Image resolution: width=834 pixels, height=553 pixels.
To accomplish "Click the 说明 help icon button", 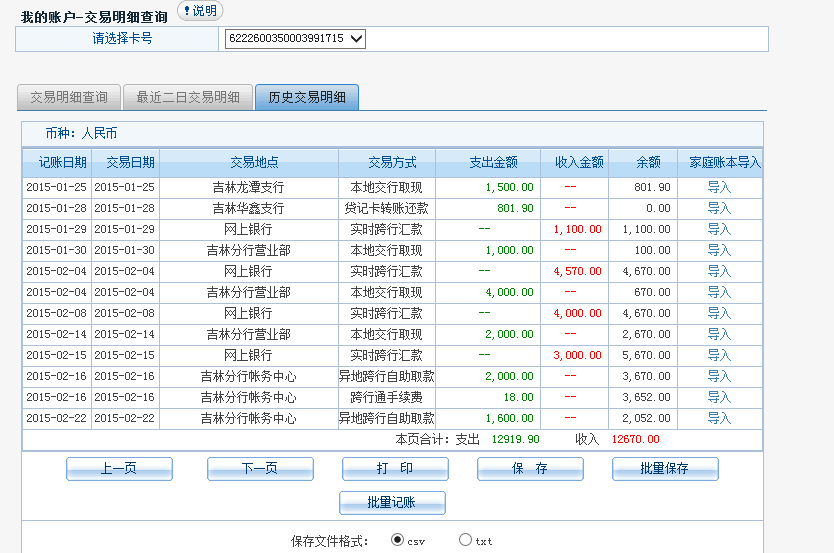I will [x=200, y=10].
